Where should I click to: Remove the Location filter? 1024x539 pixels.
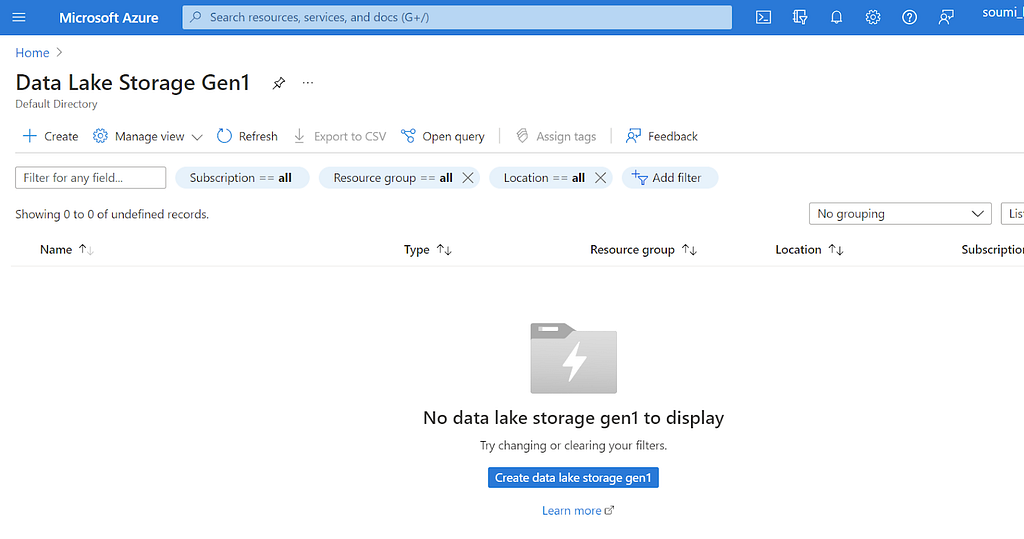600,178
